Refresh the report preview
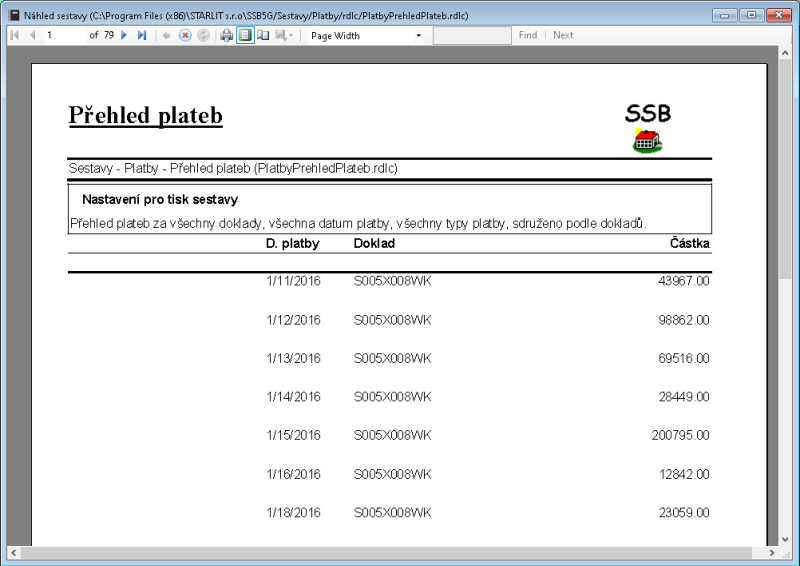Viewport: 800px width, 566px height. click(x=204, y=35)
